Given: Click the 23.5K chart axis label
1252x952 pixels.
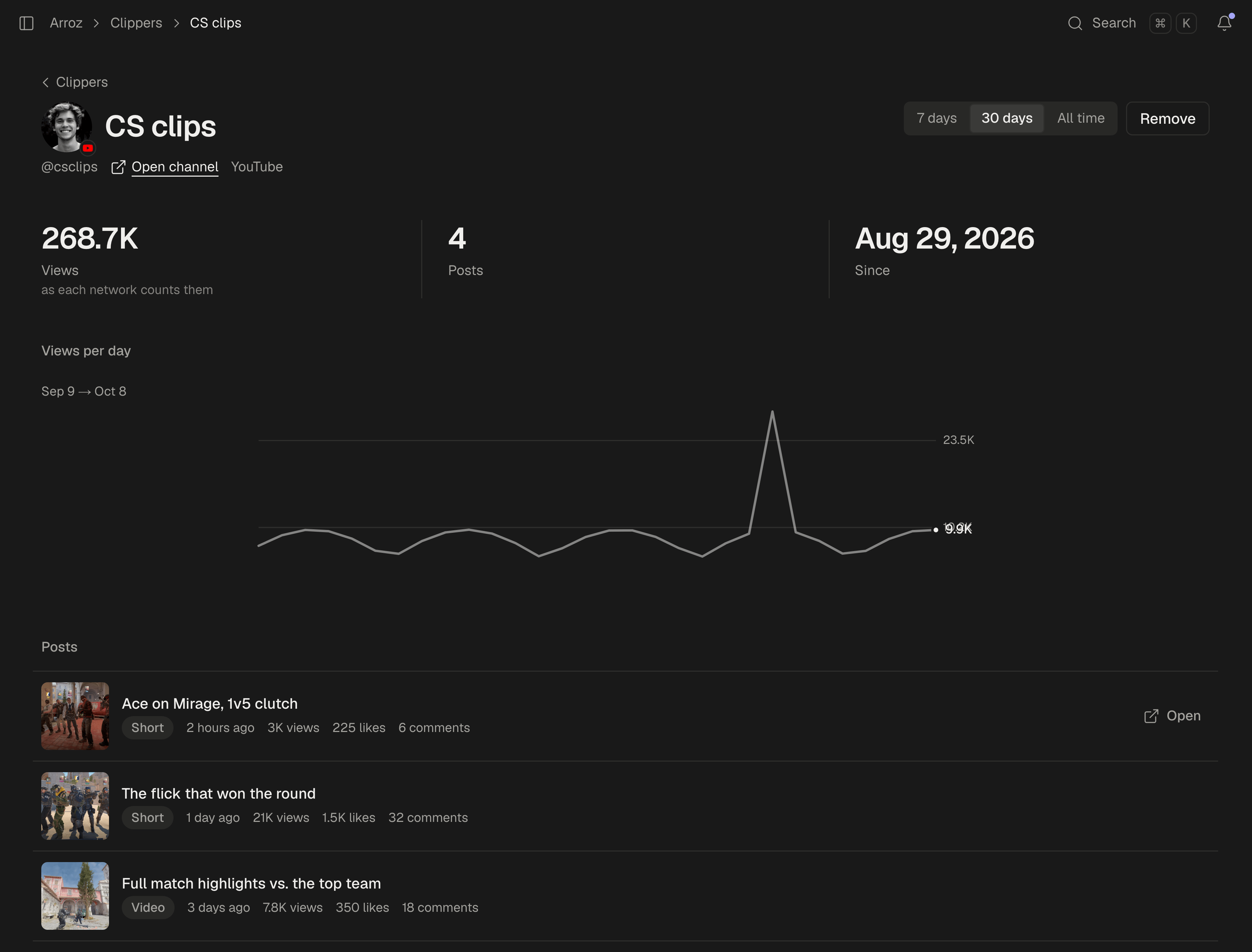Looking at the screenshot, I should [958, 440].
